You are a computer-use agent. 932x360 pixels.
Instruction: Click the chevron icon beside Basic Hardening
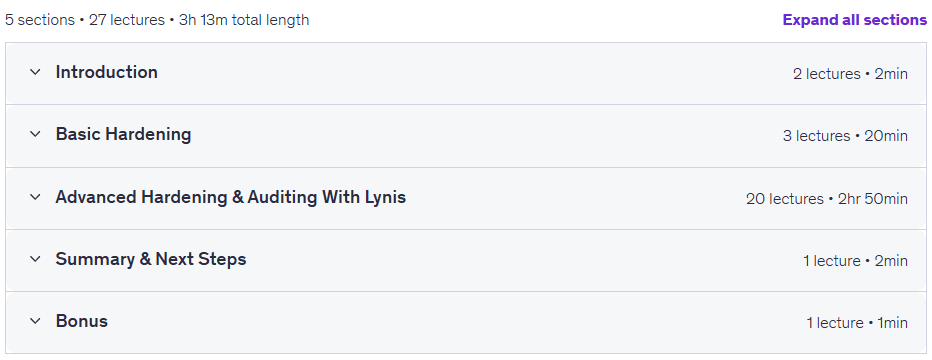coord(35,134)
